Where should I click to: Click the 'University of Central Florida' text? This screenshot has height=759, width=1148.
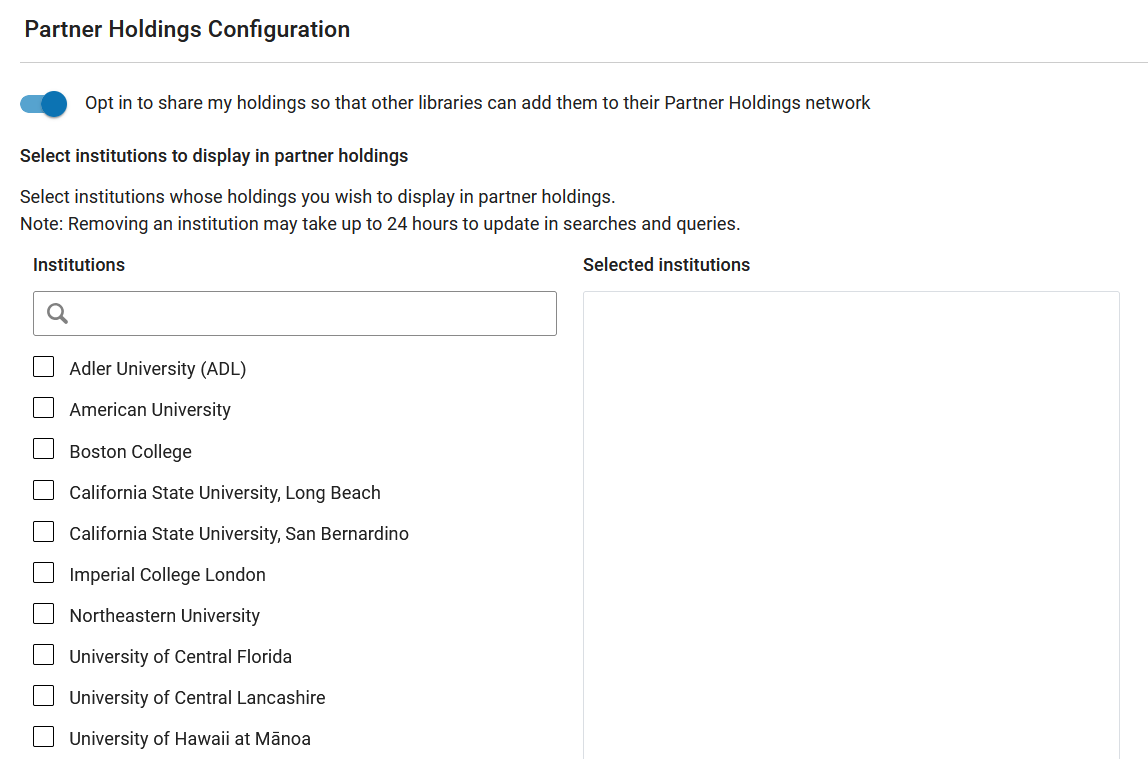[x=181, y=657]
